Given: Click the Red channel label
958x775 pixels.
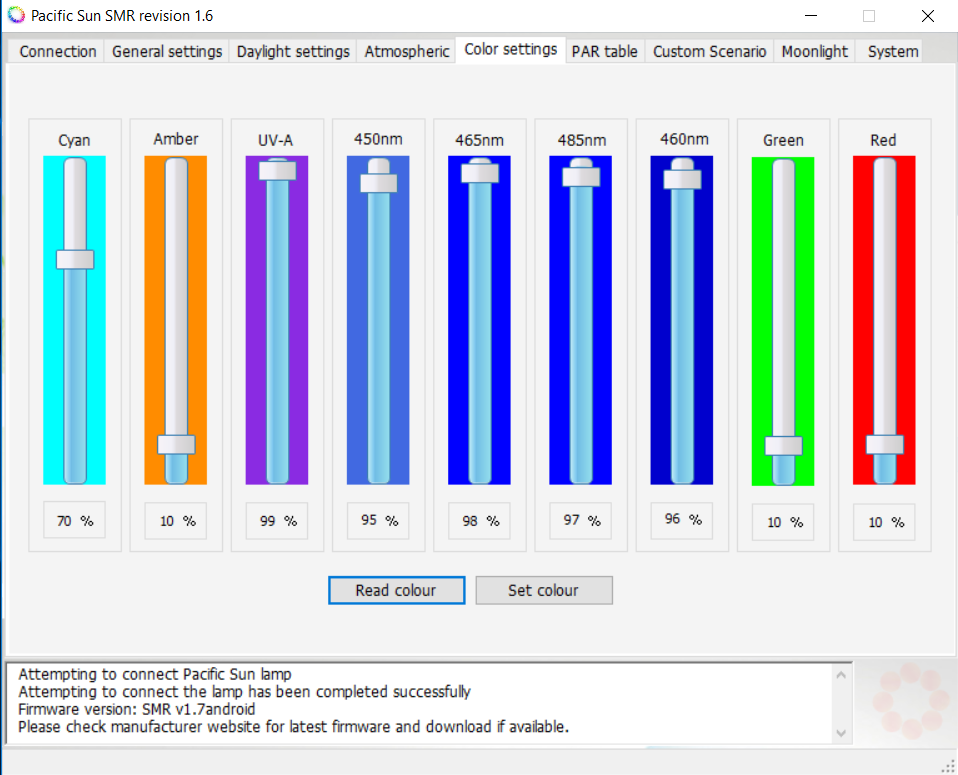Looking at the screenshot, I should tap(883, 141).
